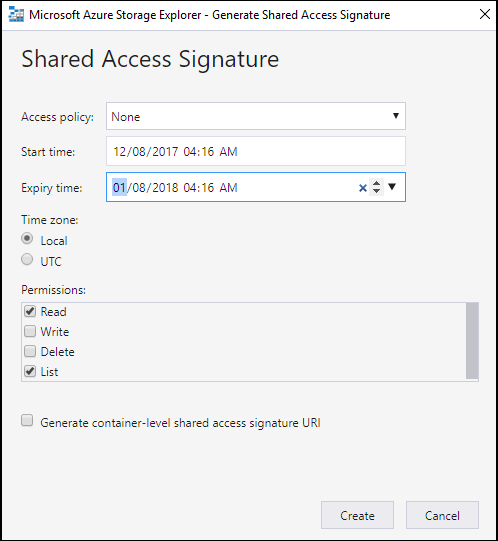Select None in Access policy combo box
Screen dimensions: 498x541
pos(256,116)
